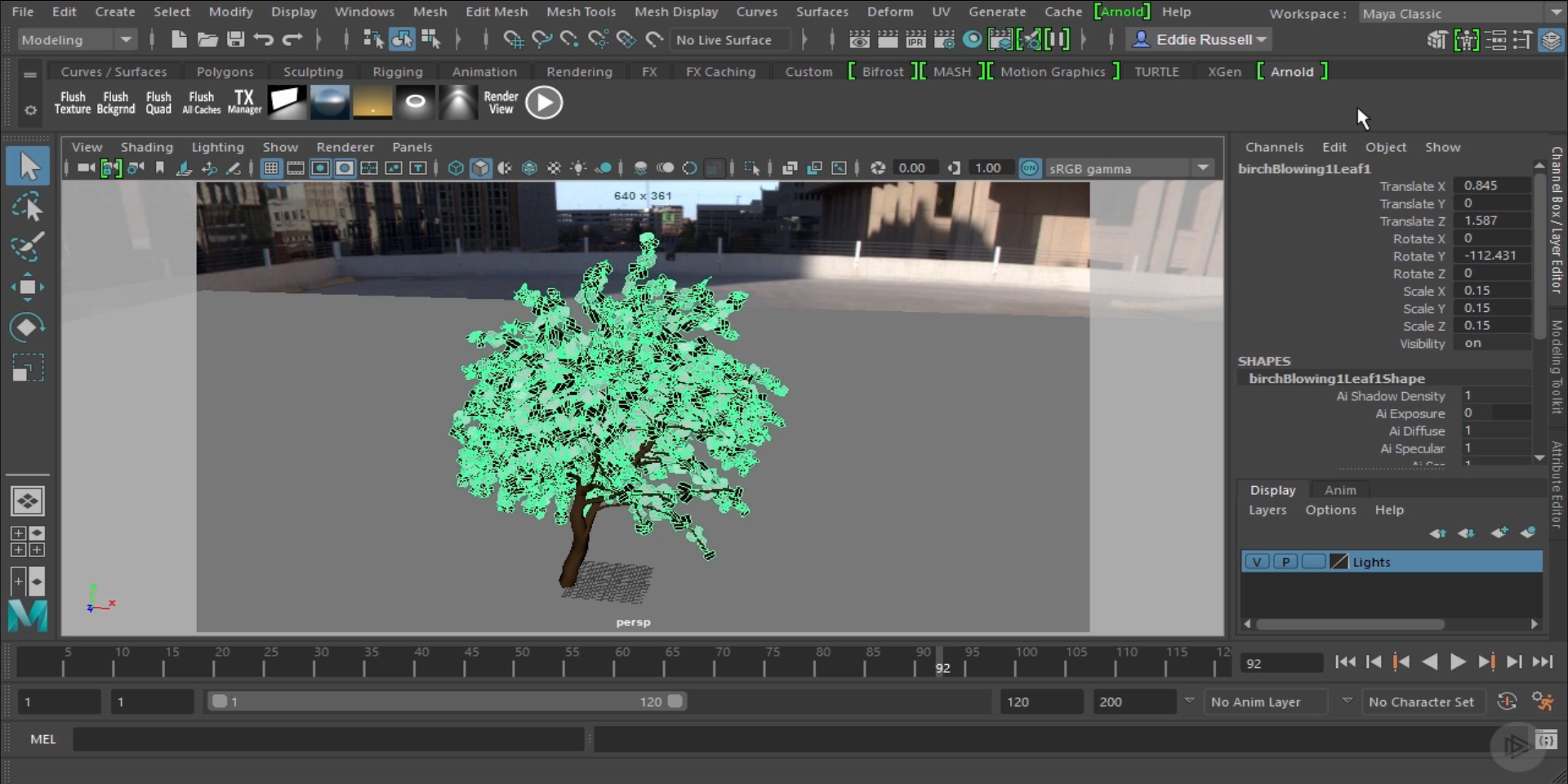Toggle the V visibility of Lights layer

tap(1258, 562)
